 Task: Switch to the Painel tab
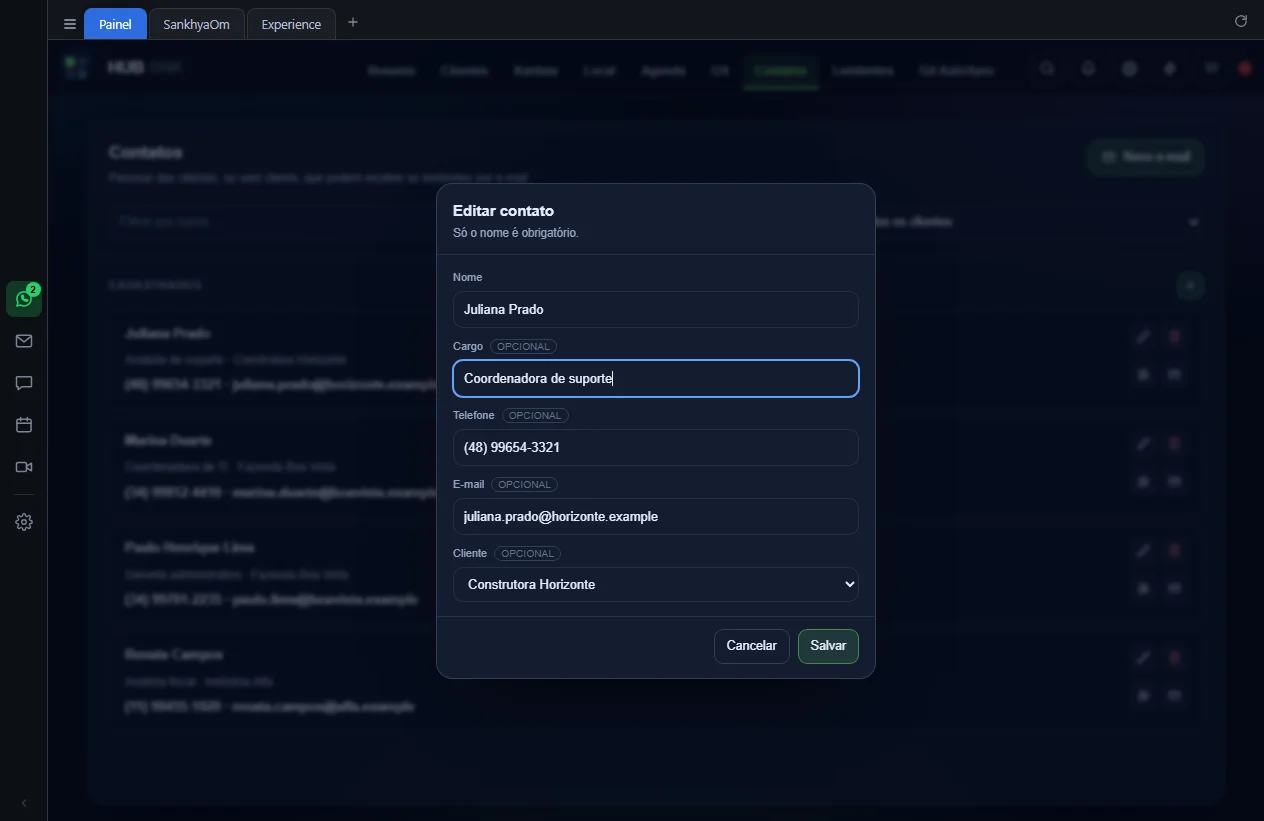point(115,24)
